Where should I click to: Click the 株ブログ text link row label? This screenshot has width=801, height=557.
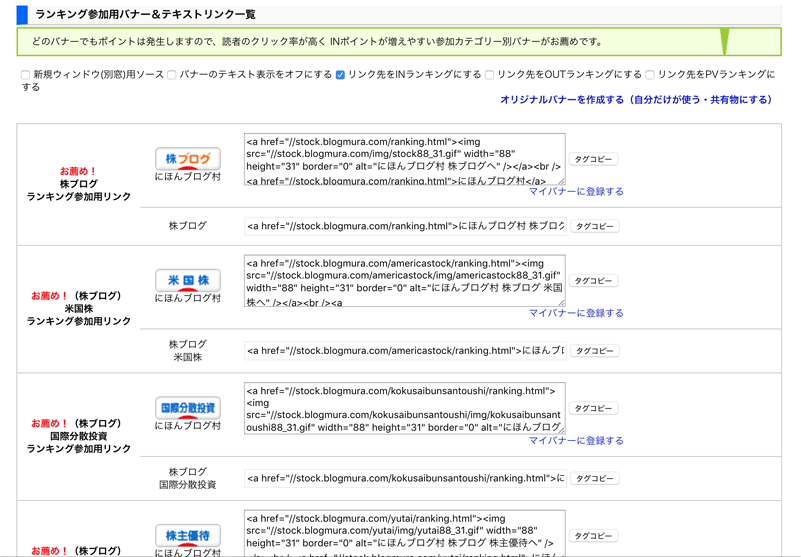[x=188, y=225]
